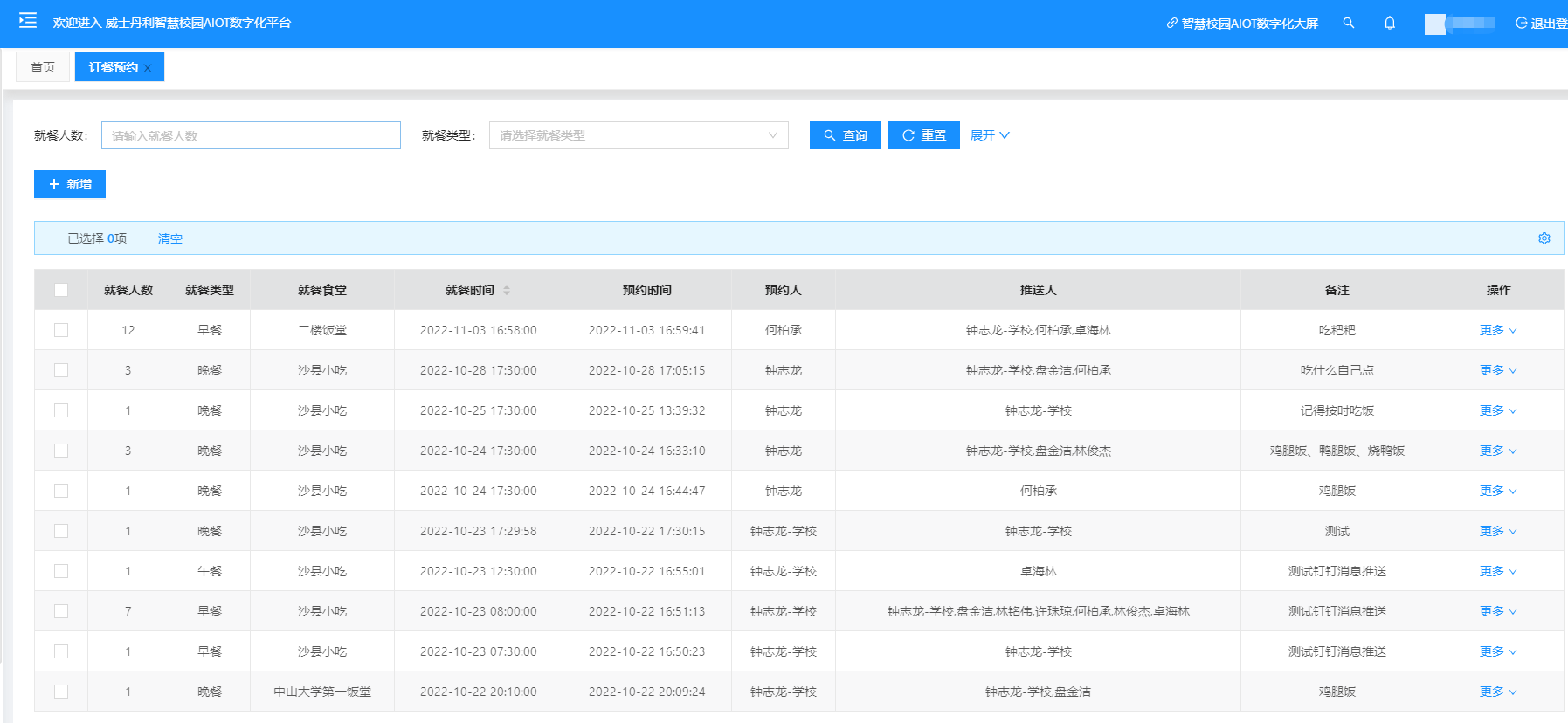Open the search magnifier icon in header
This screenshot has width=1568, height=723.
point(1349,23)
